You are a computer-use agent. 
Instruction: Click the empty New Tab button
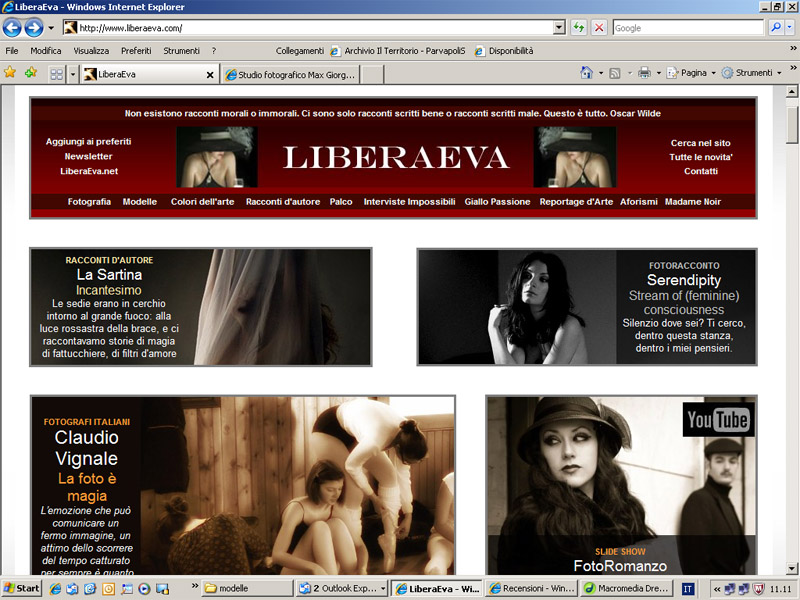tap(372, 75)
